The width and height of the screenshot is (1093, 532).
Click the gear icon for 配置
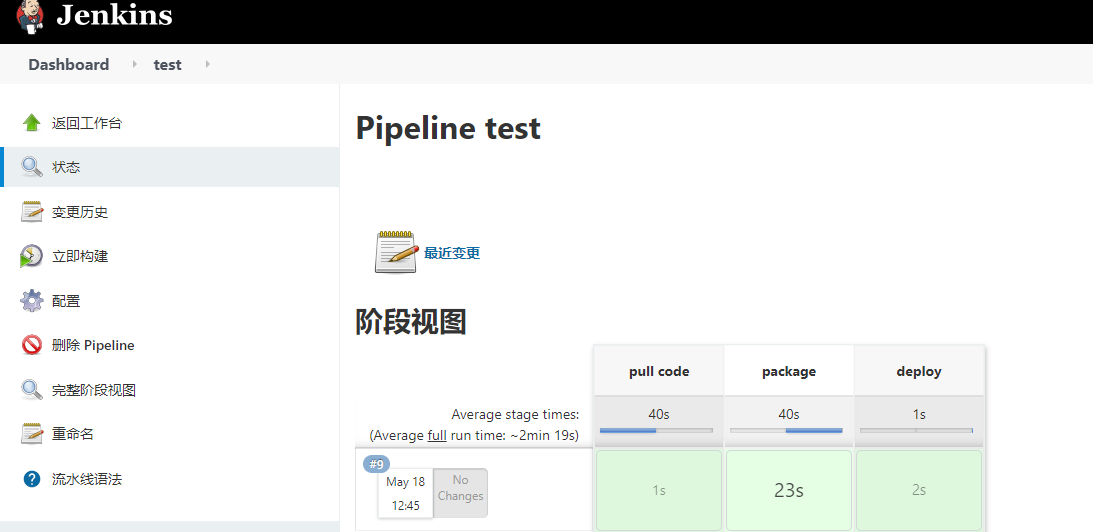pyautogui.click(x=32, y=300)
